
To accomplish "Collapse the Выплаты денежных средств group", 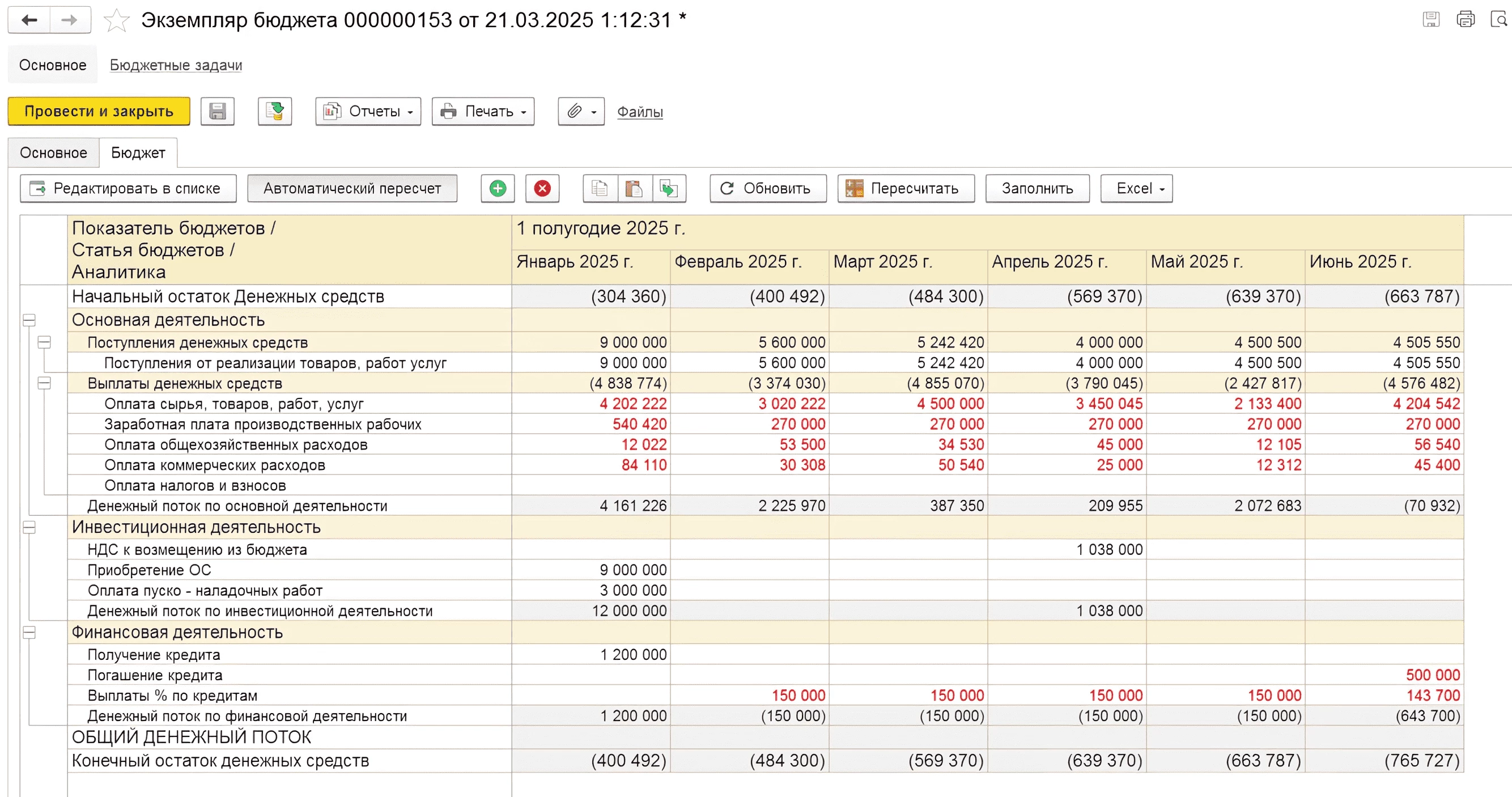I will [44, 383].
